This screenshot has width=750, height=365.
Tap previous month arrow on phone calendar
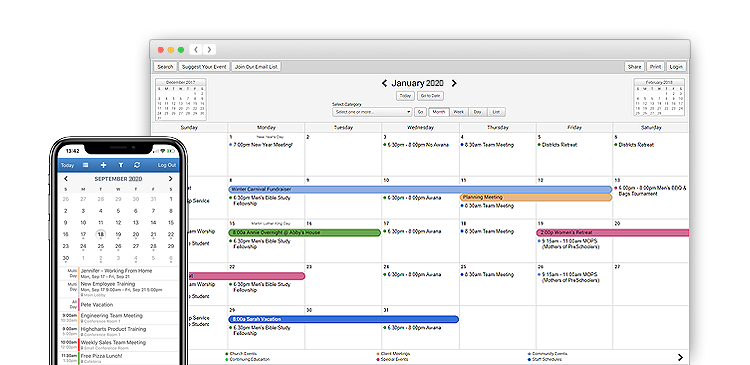click(x=66, y=179)
